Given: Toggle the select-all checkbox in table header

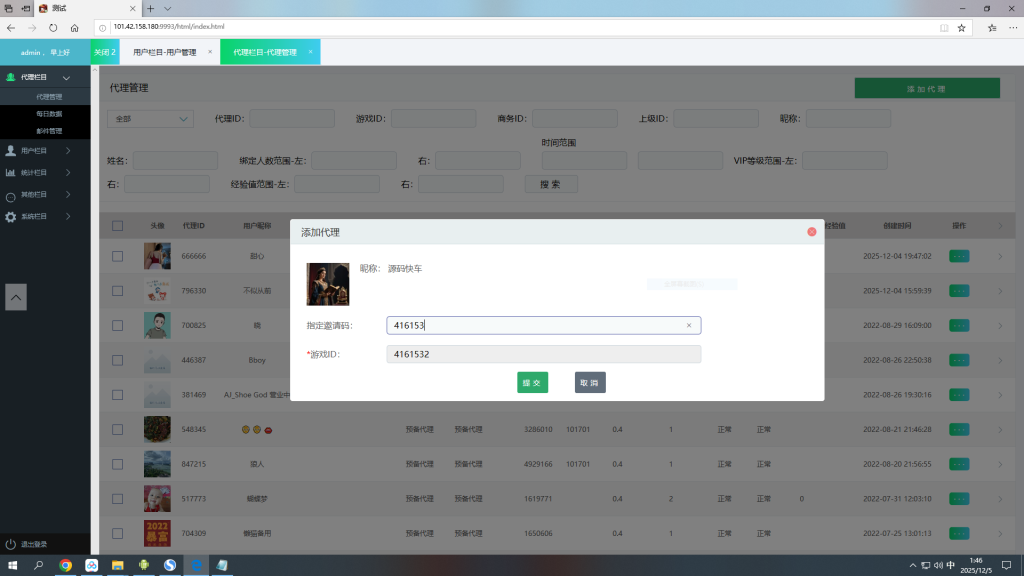Looking at the screenshot, I should (x=117, y=226).
